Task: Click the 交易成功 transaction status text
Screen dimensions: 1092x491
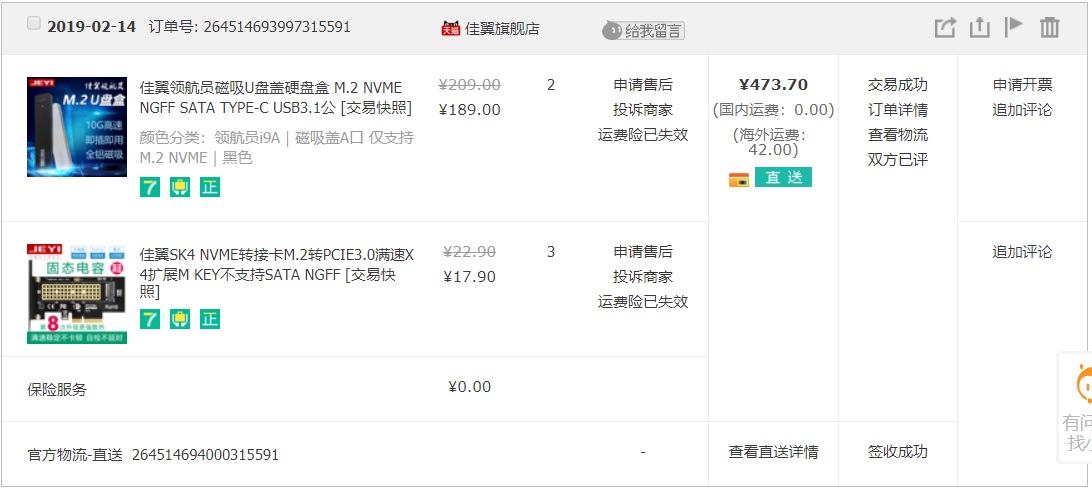Action: pos(898,85)
